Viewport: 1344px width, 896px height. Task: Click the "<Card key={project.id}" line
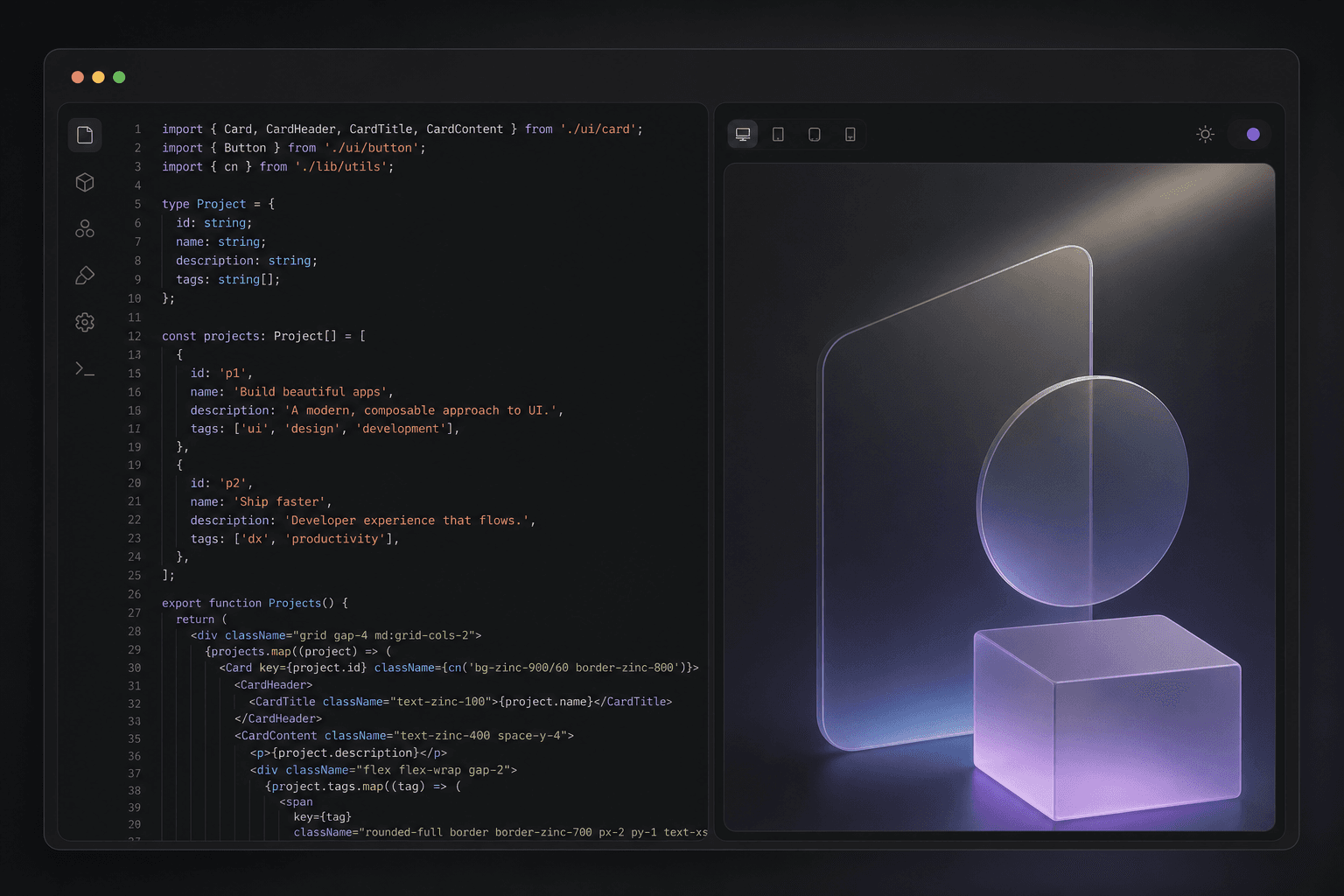pos(458,668)
